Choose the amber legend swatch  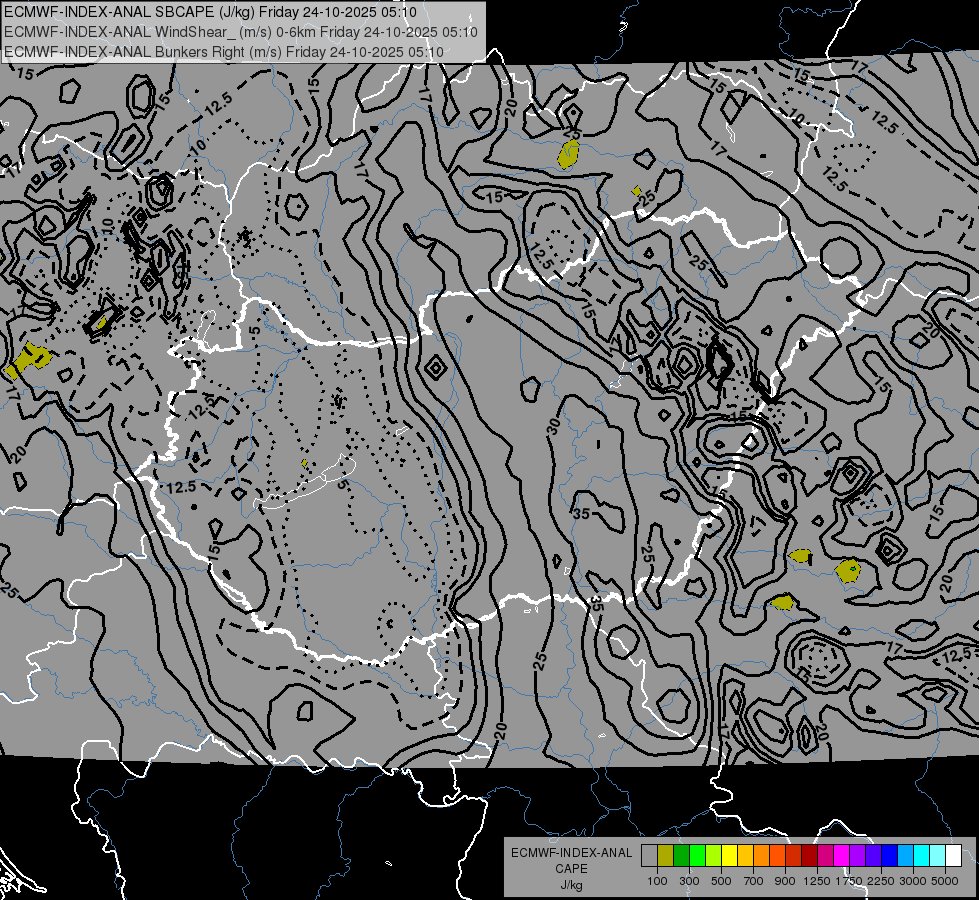tap(745, 856)
